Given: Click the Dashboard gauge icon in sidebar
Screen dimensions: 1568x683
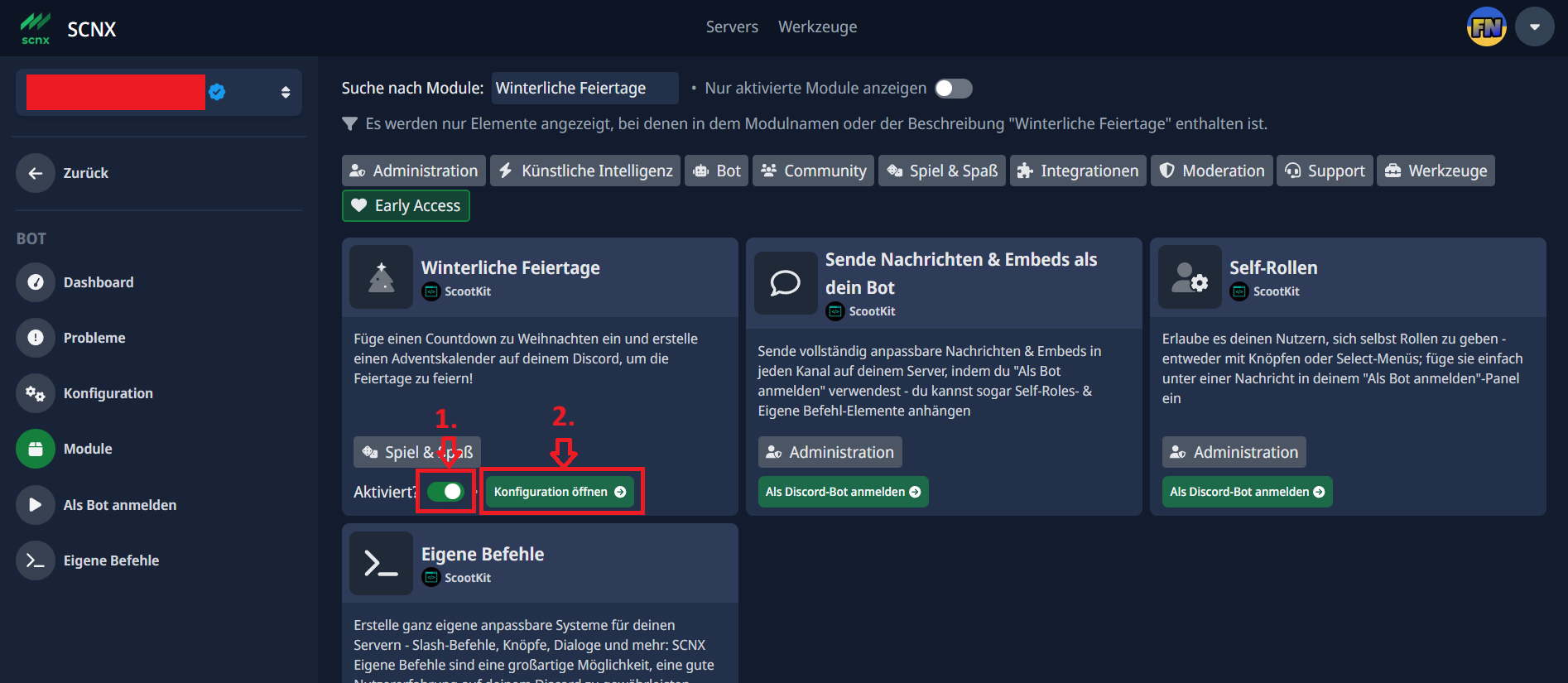Looking at the screenshot, I should click(35, 282).
